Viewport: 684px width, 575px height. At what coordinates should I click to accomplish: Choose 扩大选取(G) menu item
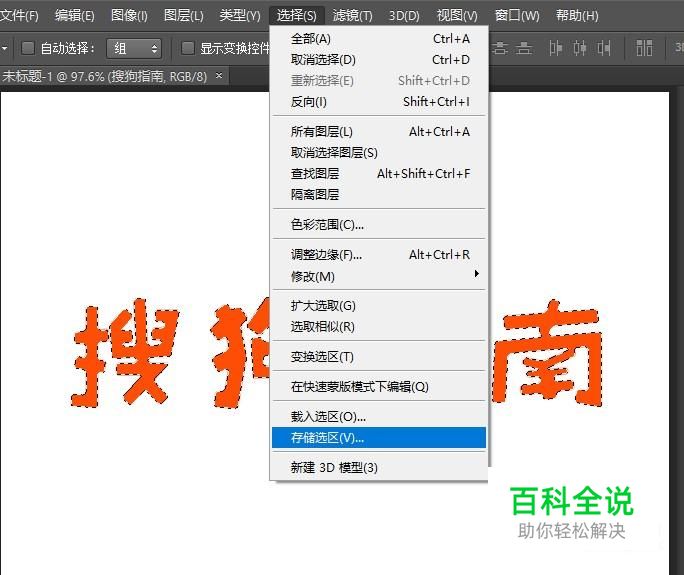379,306
